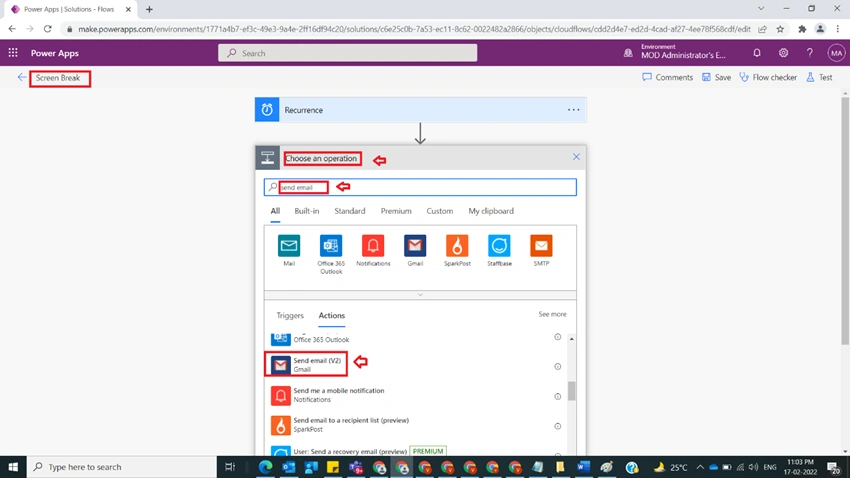Switch to the Custom tab
Image resolution: width=850 pixels, height=478 pixels.
[440, 211]
